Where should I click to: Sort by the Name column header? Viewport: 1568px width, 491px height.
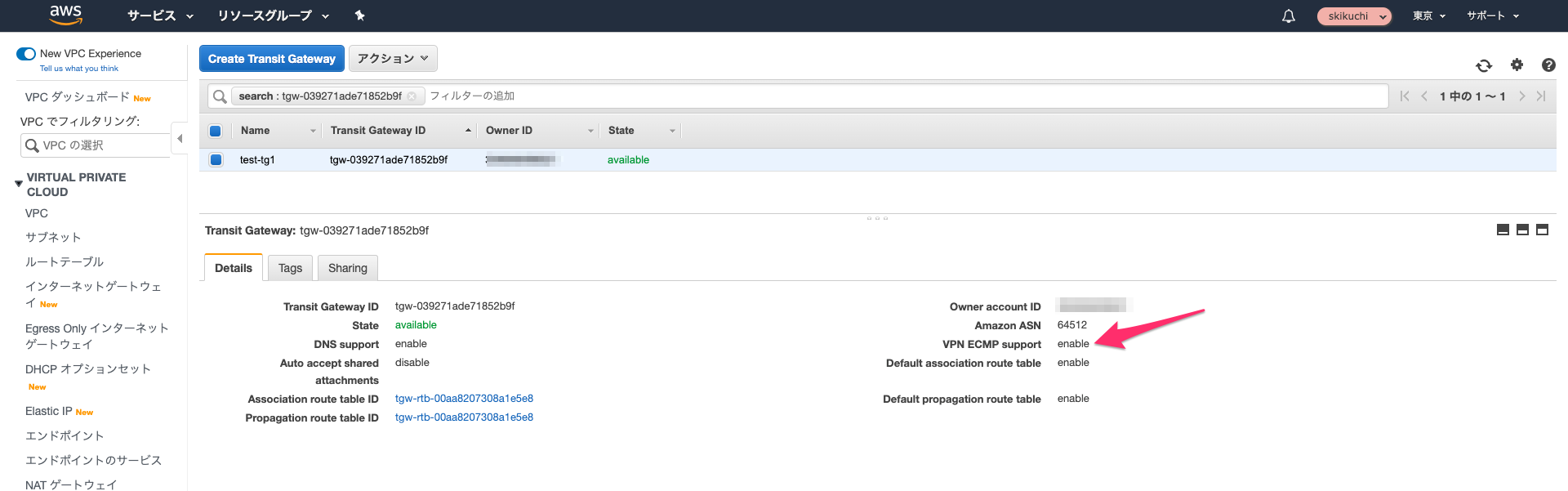point(277,131)
